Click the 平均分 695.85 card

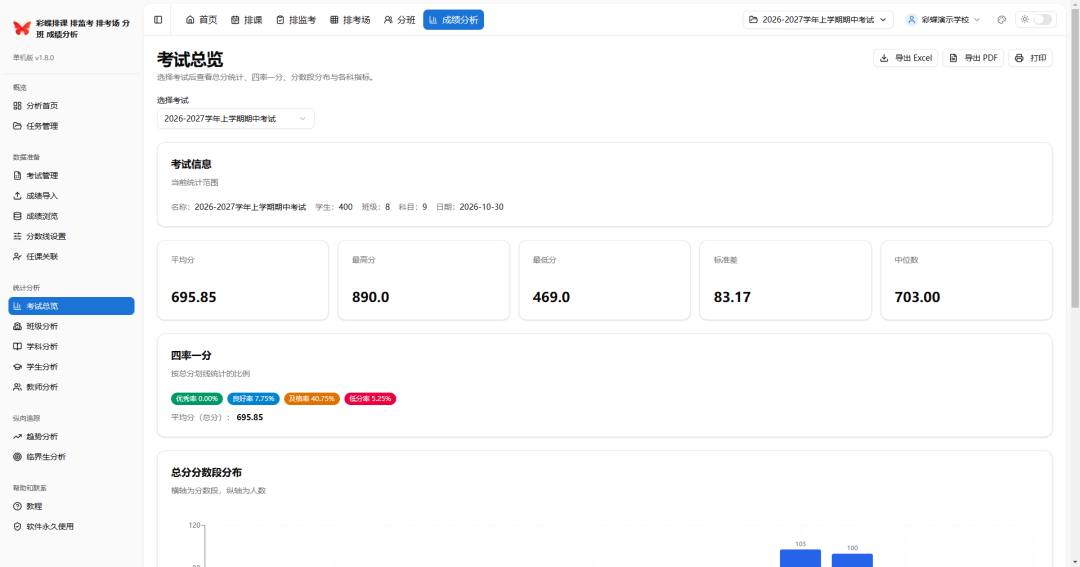pyautogui.click(x=242, y=280)
